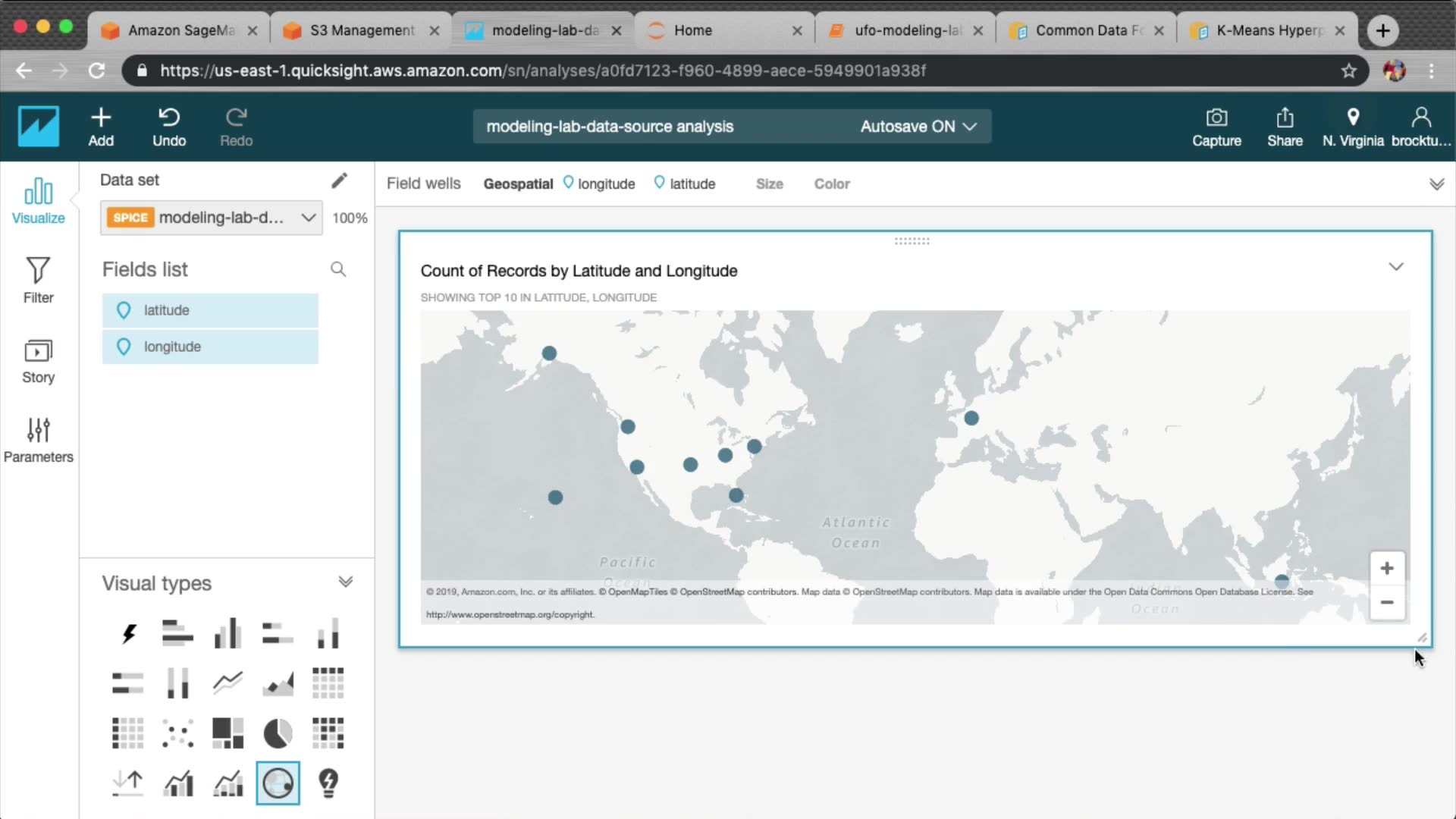Edit data set with pencil icon
The width and height of the screenshot is (1456, 819).
click(x=339, y=180)
